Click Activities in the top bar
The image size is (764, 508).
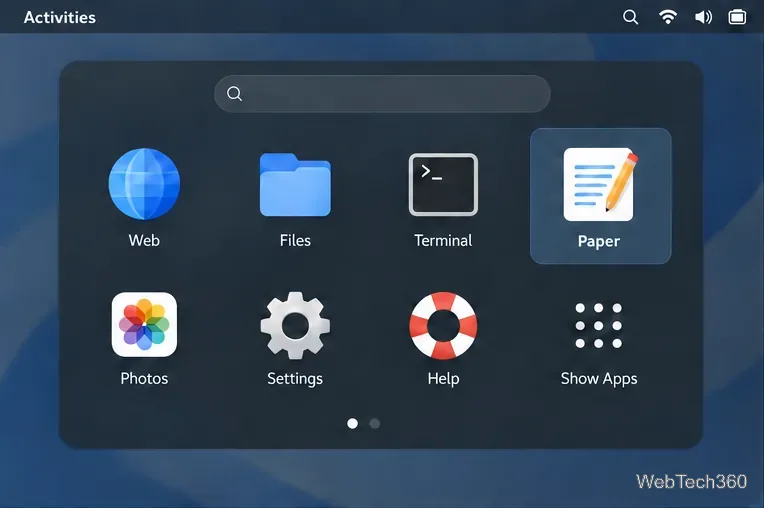[60, 18]
